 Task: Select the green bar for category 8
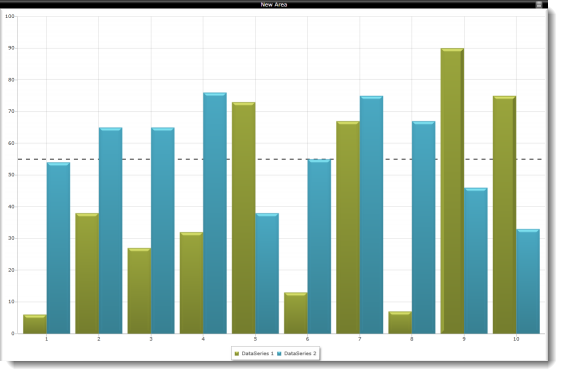[x=400, y=322]
